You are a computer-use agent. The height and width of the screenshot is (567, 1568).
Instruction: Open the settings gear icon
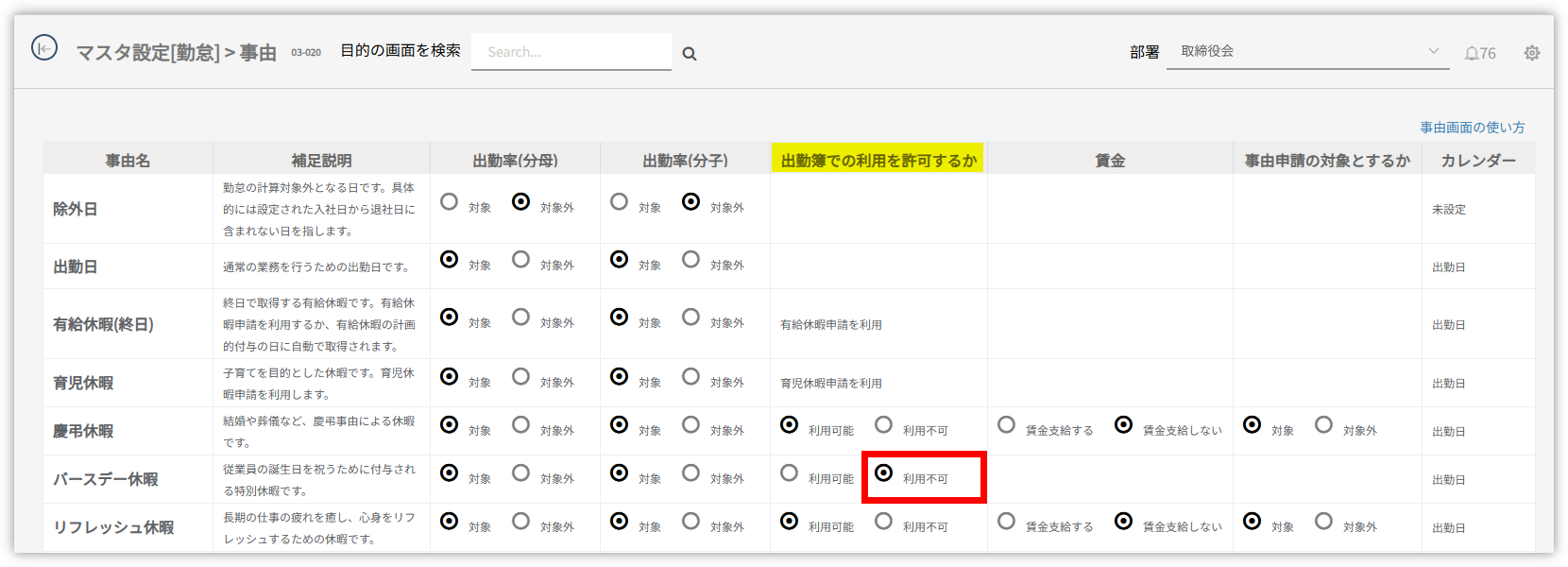point(1532,53)
